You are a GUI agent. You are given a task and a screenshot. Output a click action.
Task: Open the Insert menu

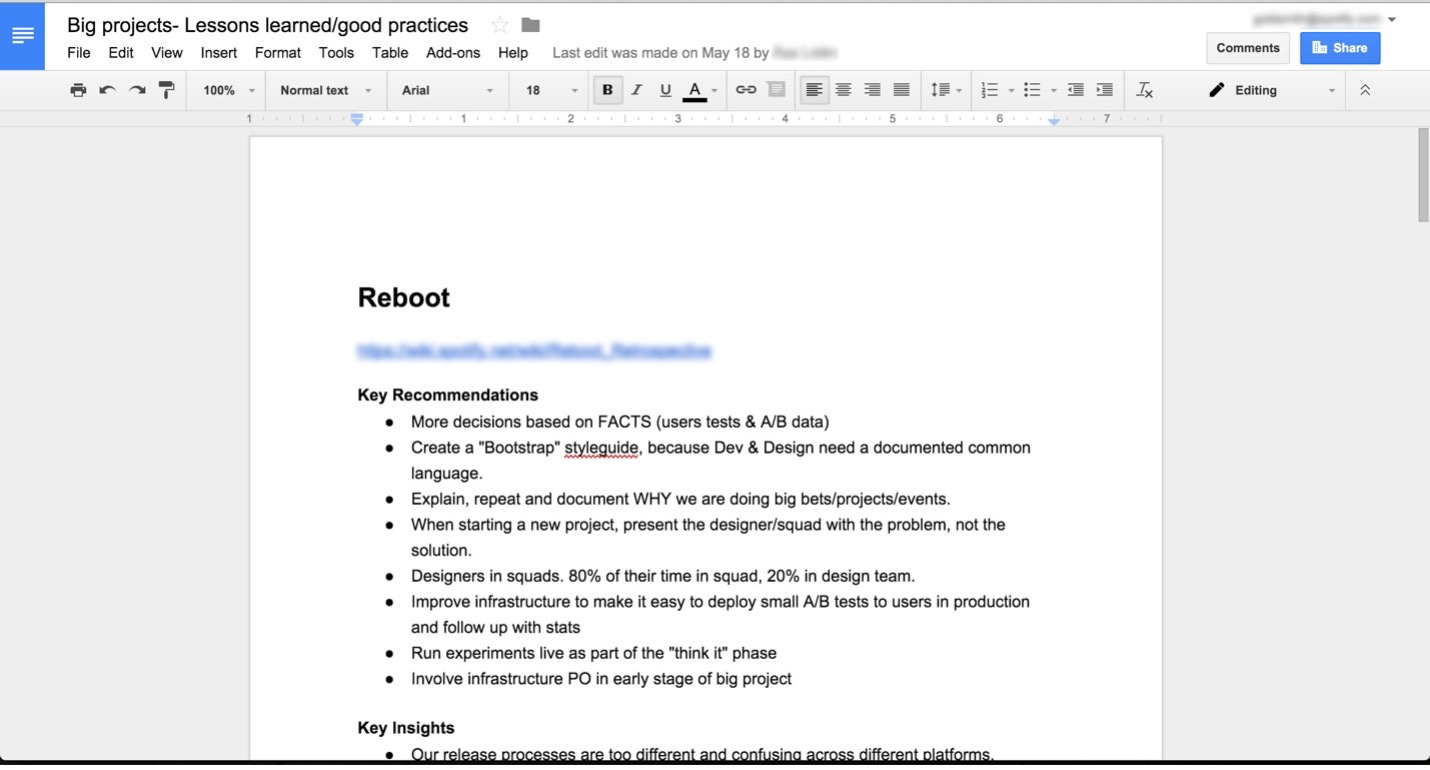219,53
